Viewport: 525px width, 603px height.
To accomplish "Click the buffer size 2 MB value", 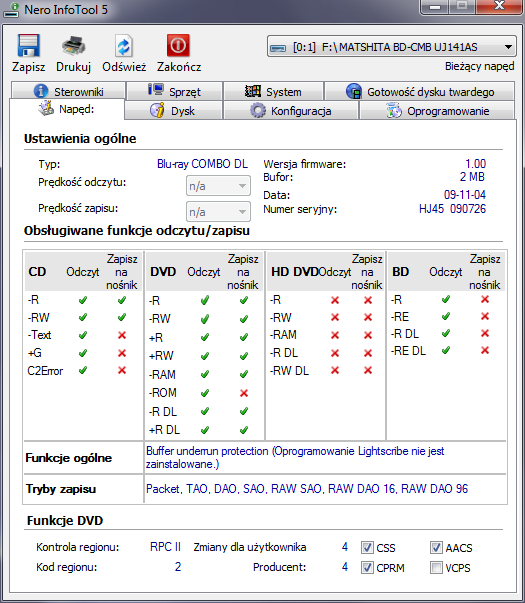I will coord(472,177).
